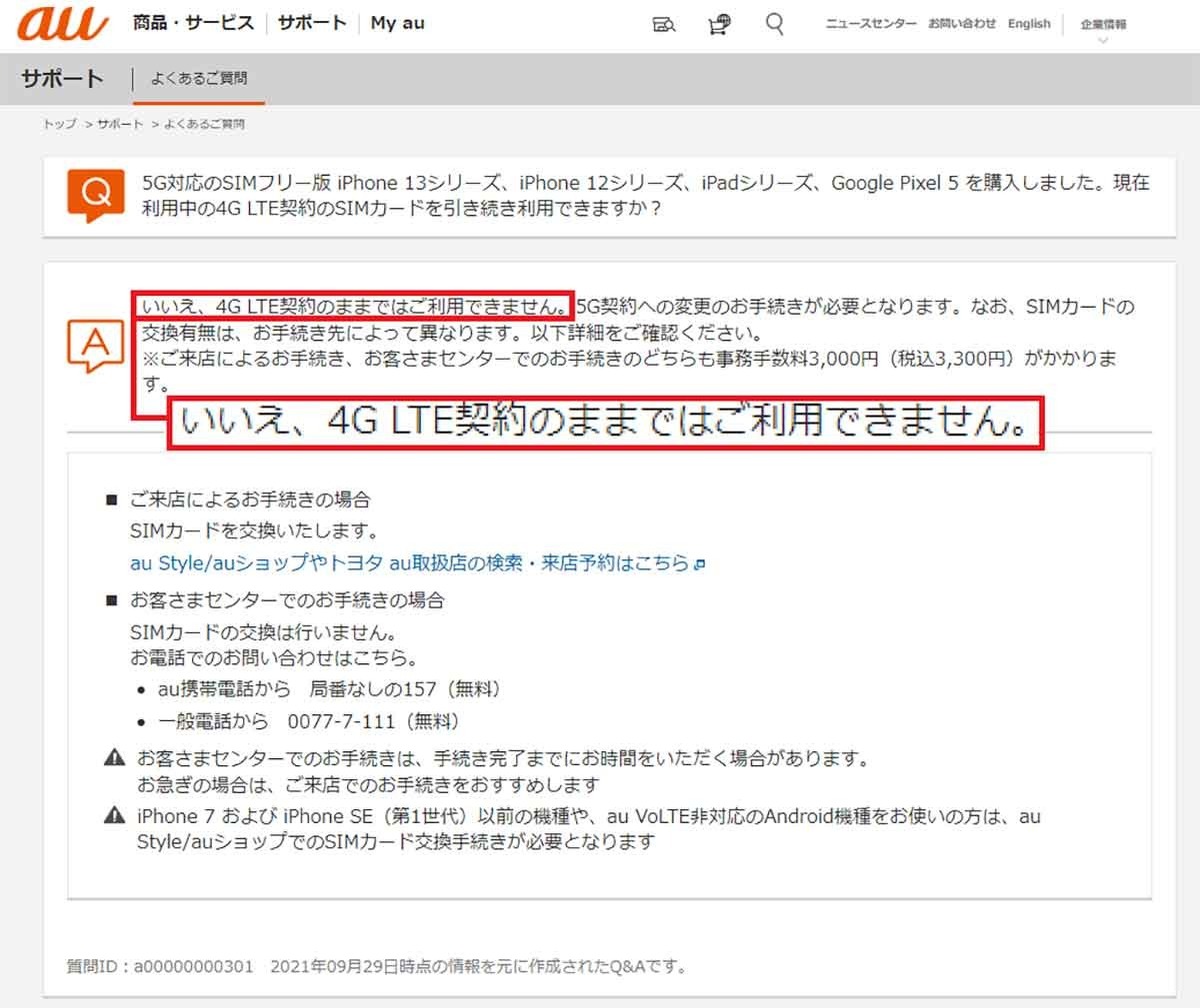Go to ニュースセンター
The image size is (1200, 1008).
pos(870,24)
